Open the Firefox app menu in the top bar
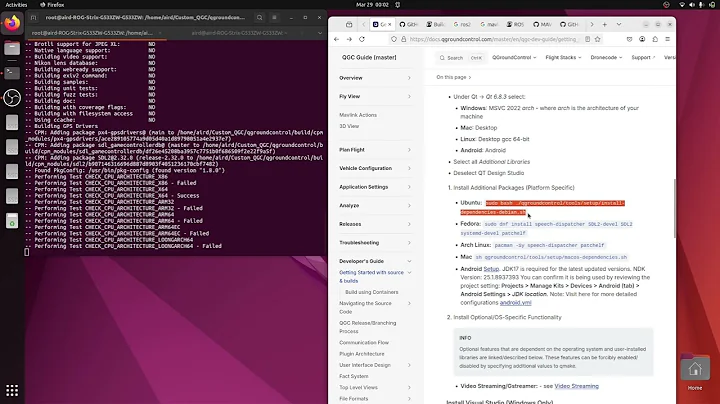This screenshot has width=720, height=404. tap(52, 5)
